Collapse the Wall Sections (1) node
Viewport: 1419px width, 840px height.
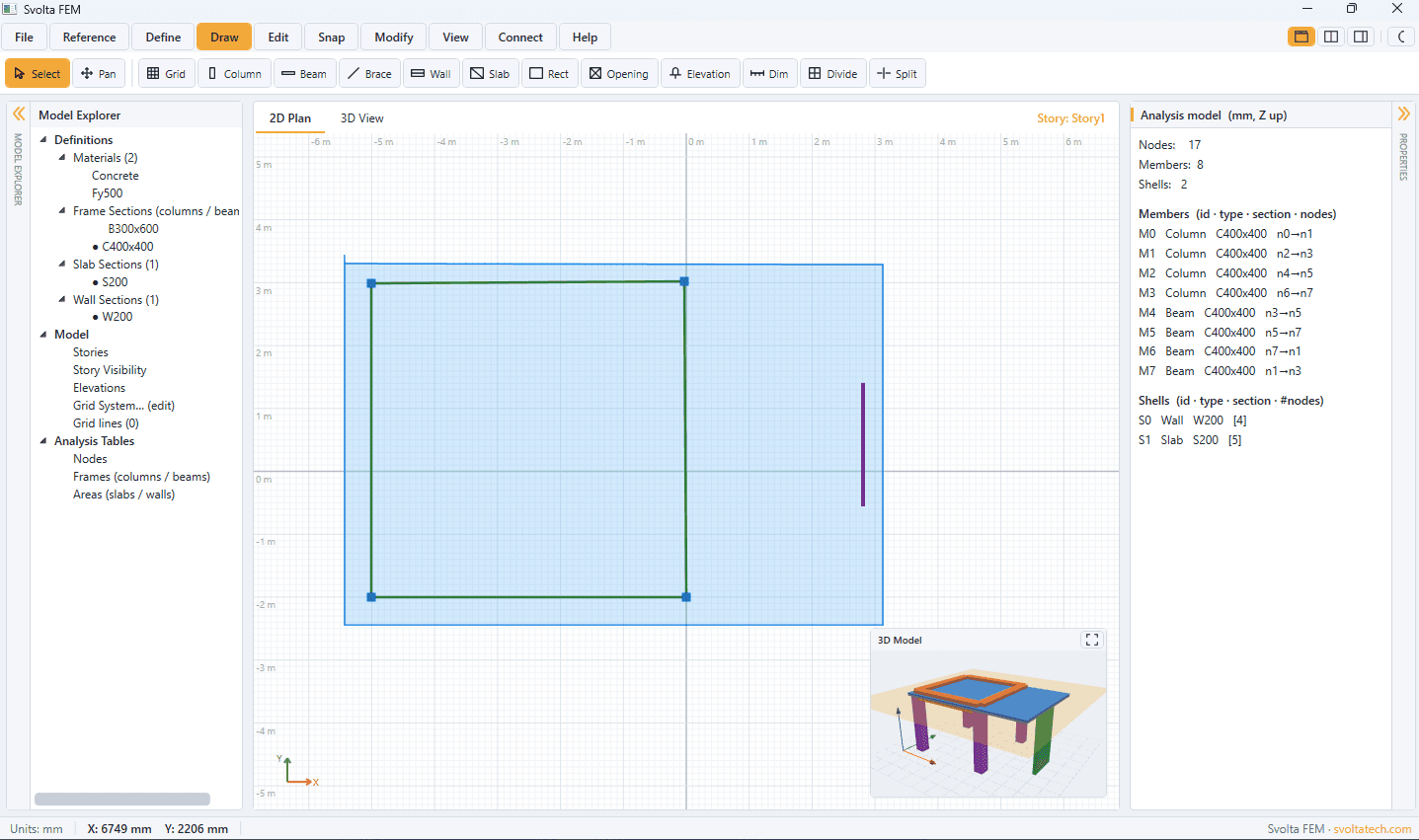tap(62, 300)
